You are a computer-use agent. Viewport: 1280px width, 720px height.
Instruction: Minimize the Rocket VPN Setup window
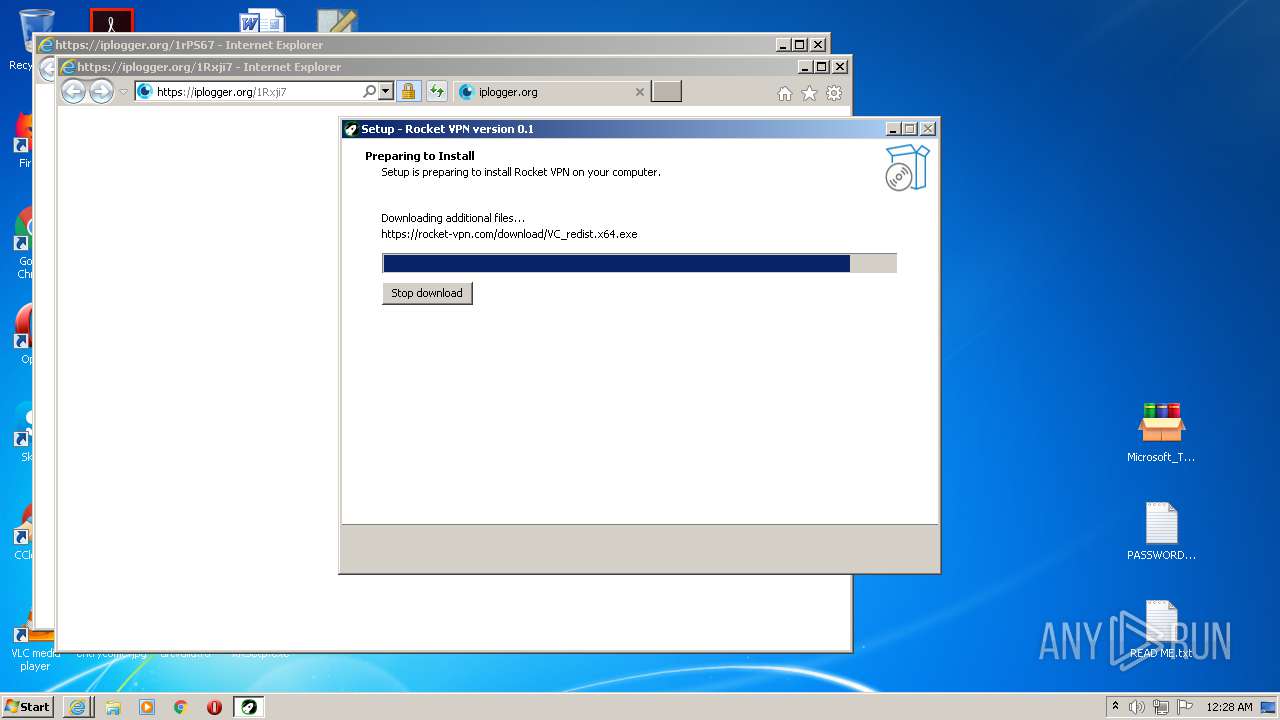tap(893, 129)
